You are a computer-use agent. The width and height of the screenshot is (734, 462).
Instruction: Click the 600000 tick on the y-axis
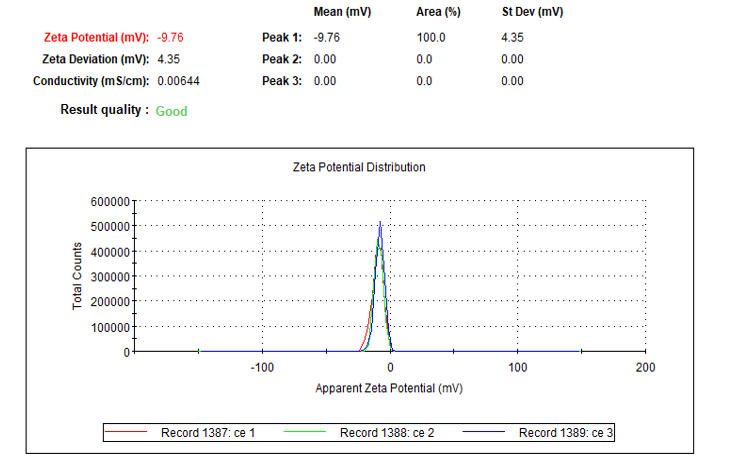110,201
